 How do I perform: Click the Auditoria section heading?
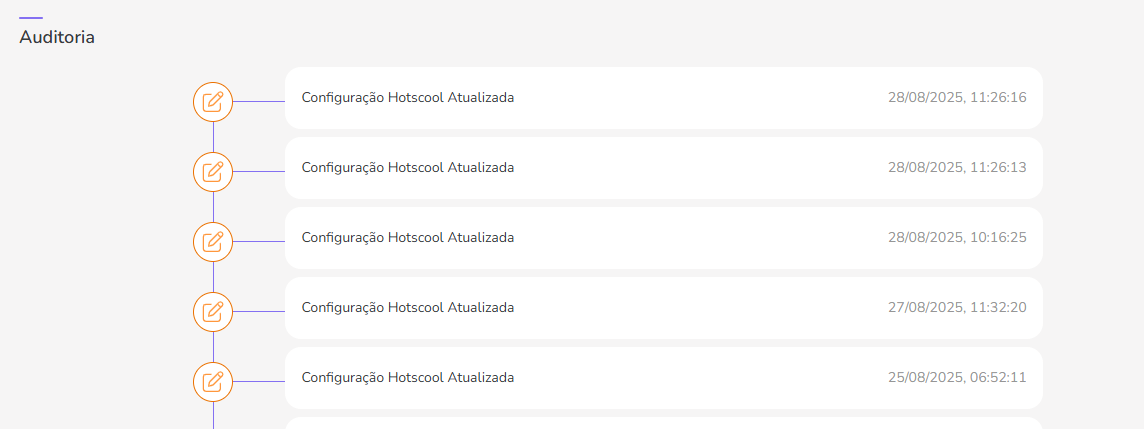tap(57, 37)
